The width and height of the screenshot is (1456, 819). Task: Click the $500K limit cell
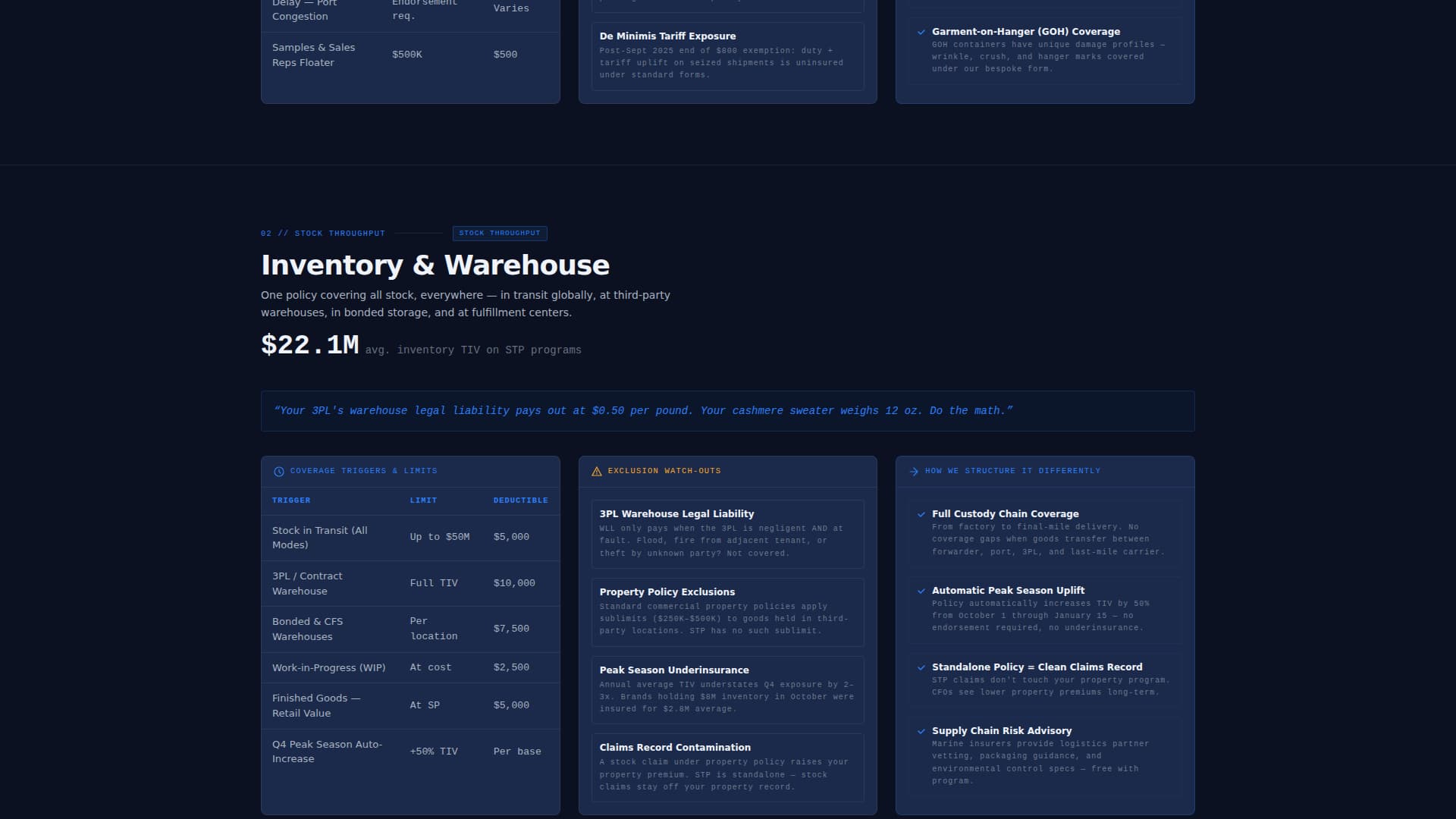(407, 55)
